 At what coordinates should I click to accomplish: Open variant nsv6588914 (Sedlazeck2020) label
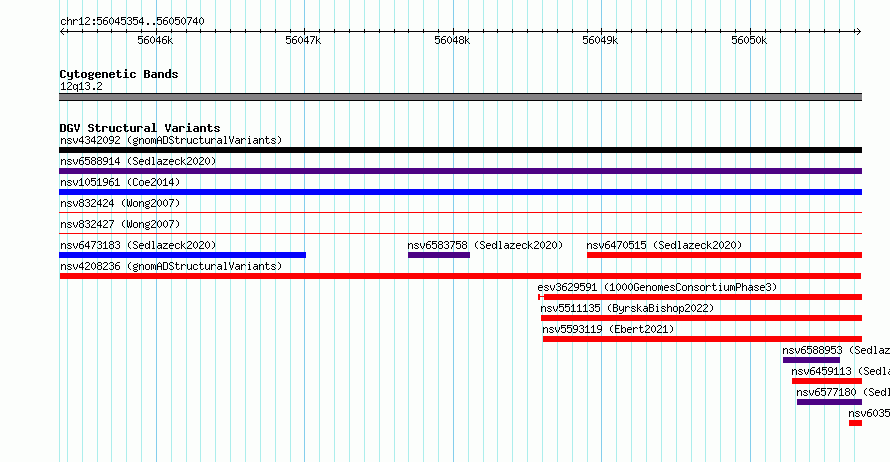coord(138,161)
